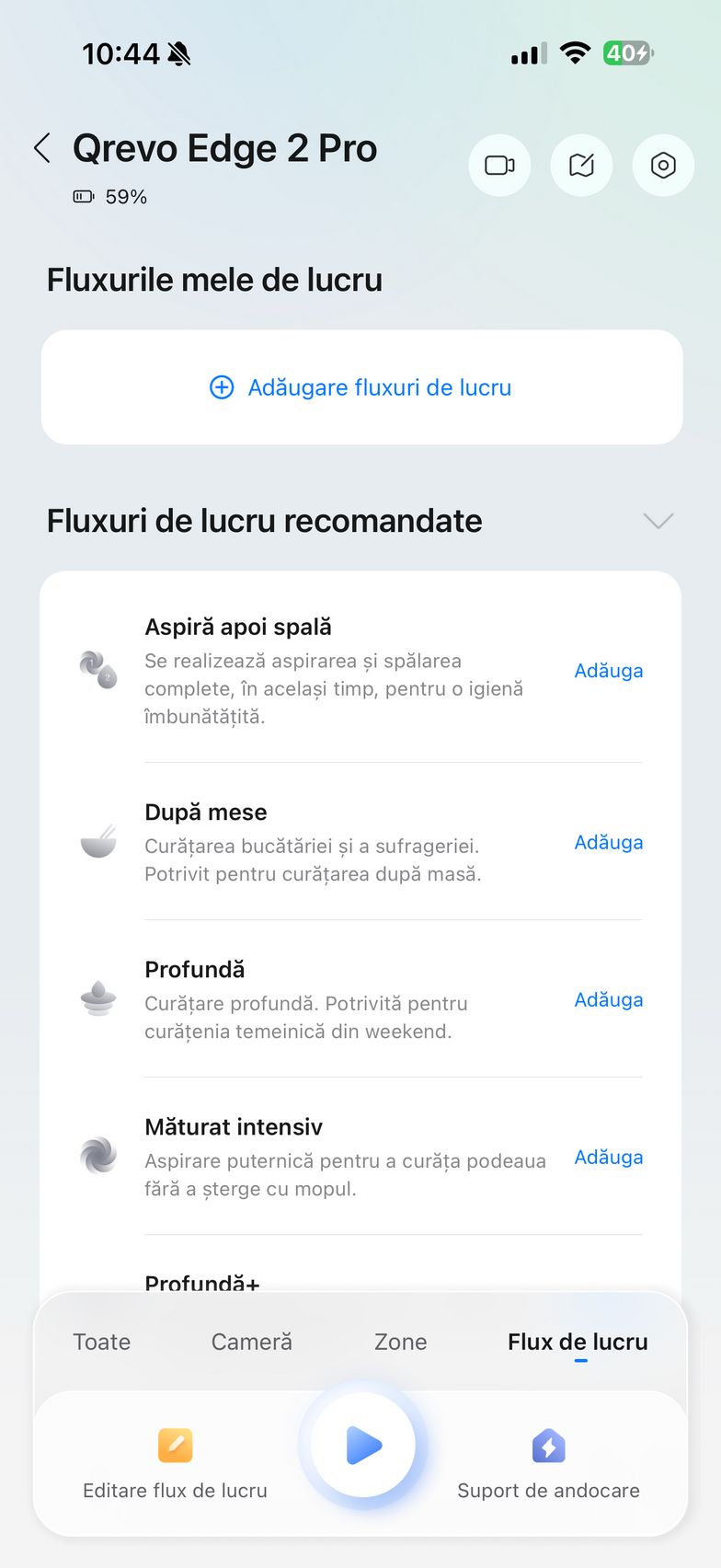The width and height of the screenshot is (721, 1568).
Task: Tap the Aspiră apoi spală vacuum-mop icon
Action: (x=98, y=669)
